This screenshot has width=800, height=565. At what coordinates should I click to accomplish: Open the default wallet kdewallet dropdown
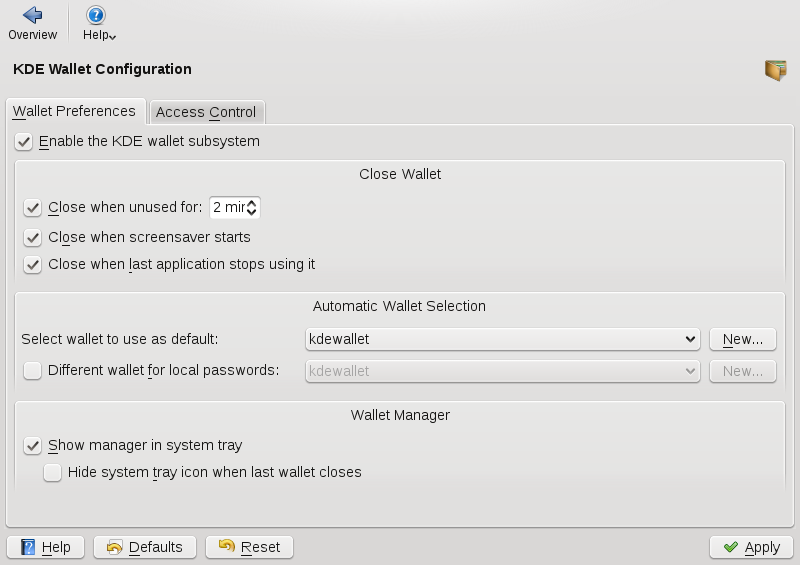[502, 340]
